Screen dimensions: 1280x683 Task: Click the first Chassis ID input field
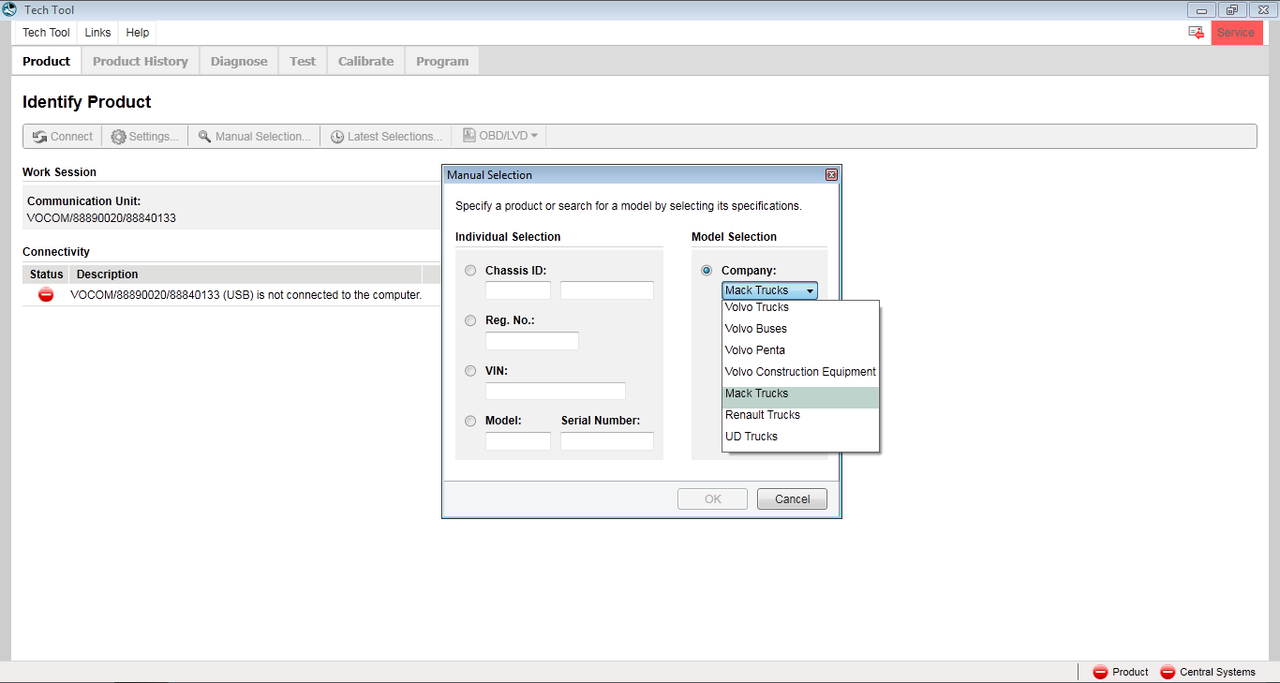(518, 290)
